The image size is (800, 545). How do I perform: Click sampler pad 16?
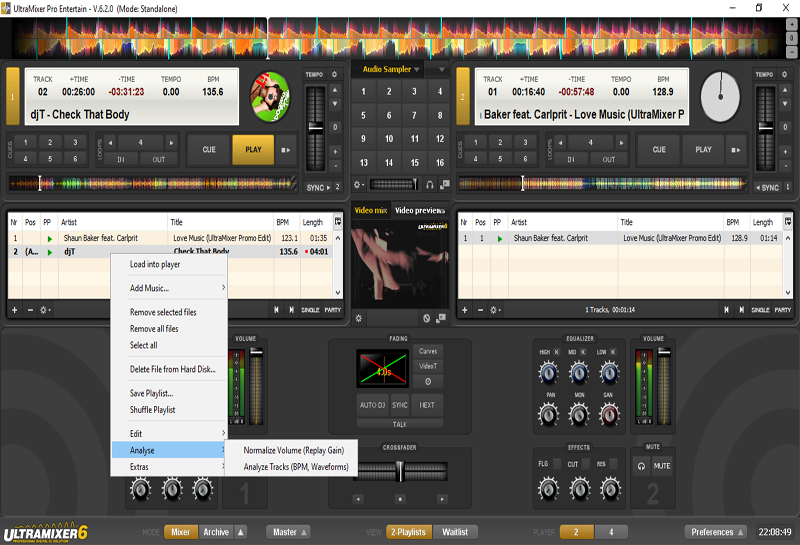(x=440, y=163)
